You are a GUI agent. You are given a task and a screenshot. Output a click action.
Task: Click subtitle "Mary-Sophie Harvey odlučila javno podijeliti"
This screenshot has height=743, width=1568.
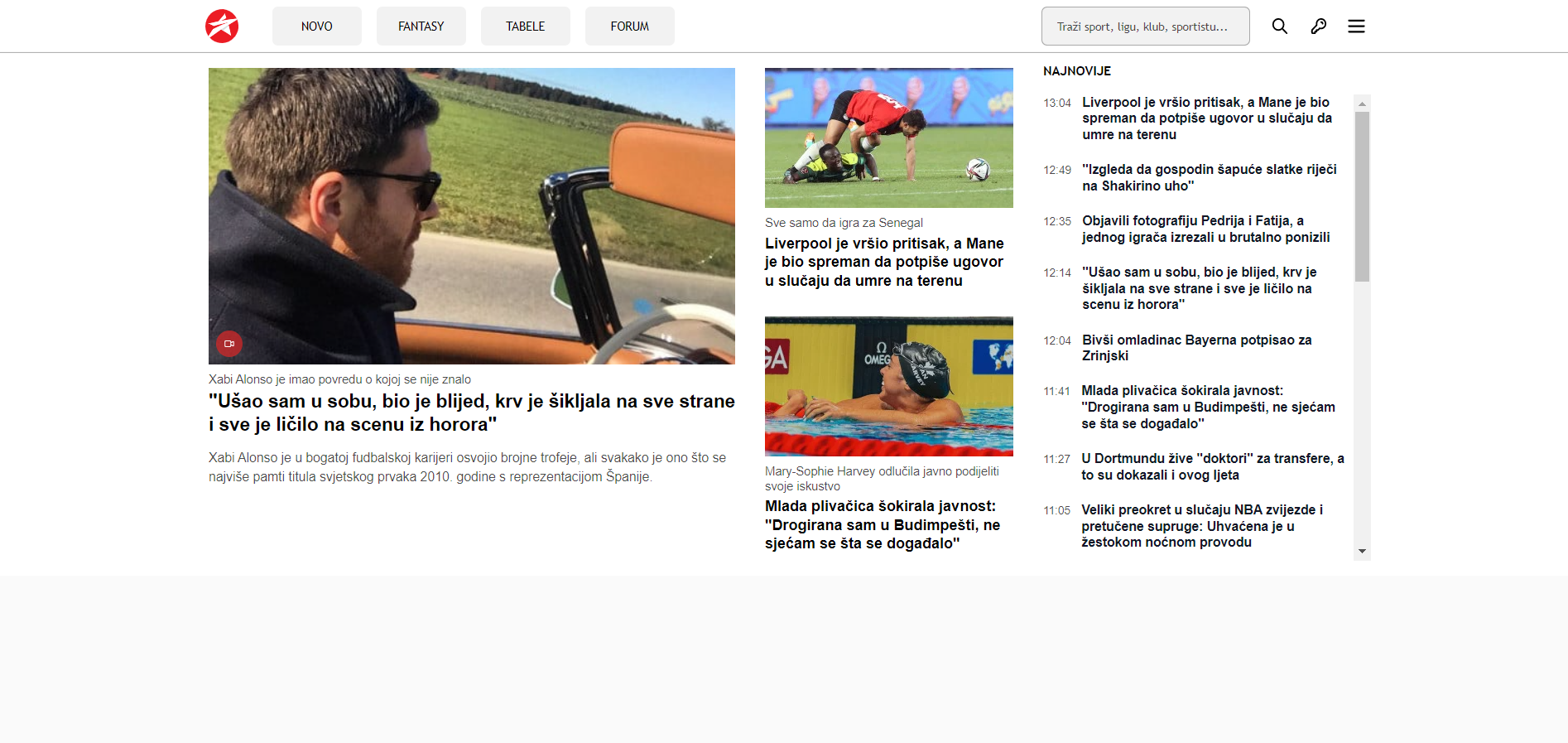click(x=882, y=479)
